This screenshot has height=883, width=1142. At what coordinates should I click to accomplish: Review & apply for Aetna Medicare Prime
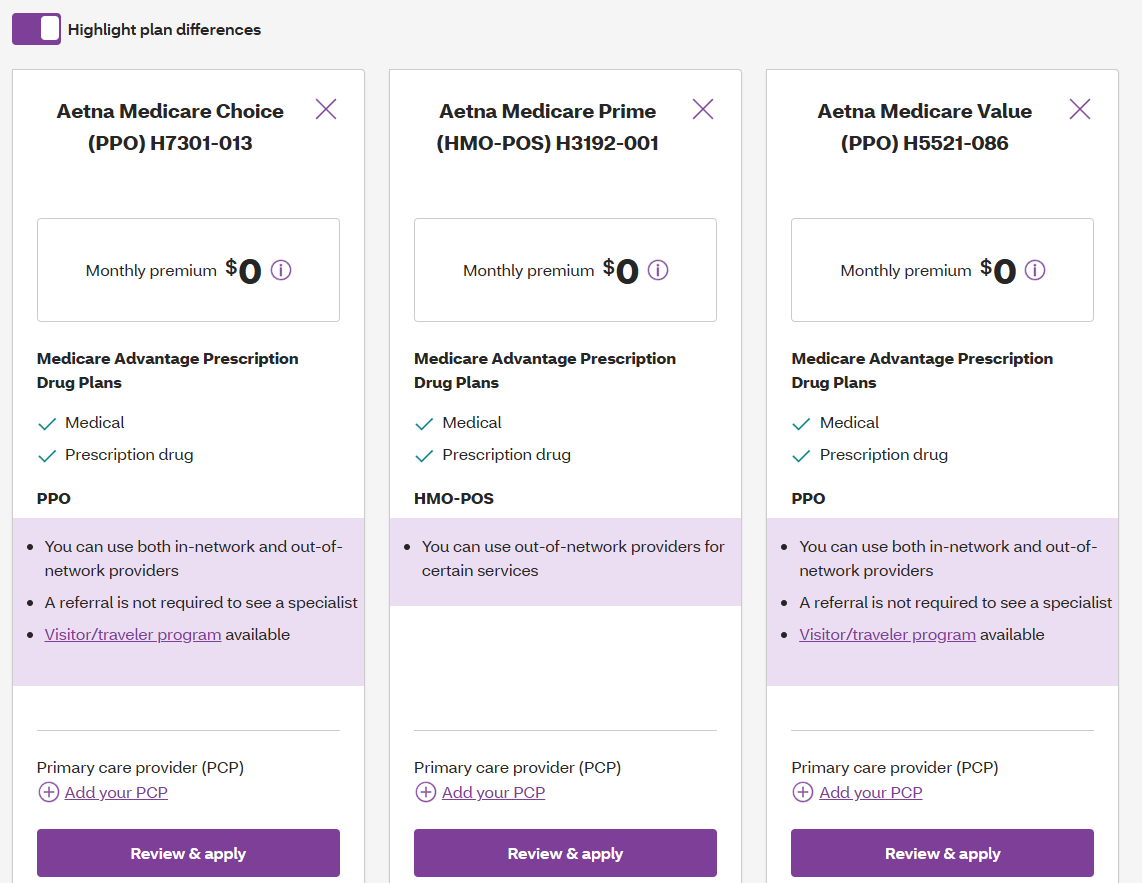pyautogui.click(x=565, y=853)
